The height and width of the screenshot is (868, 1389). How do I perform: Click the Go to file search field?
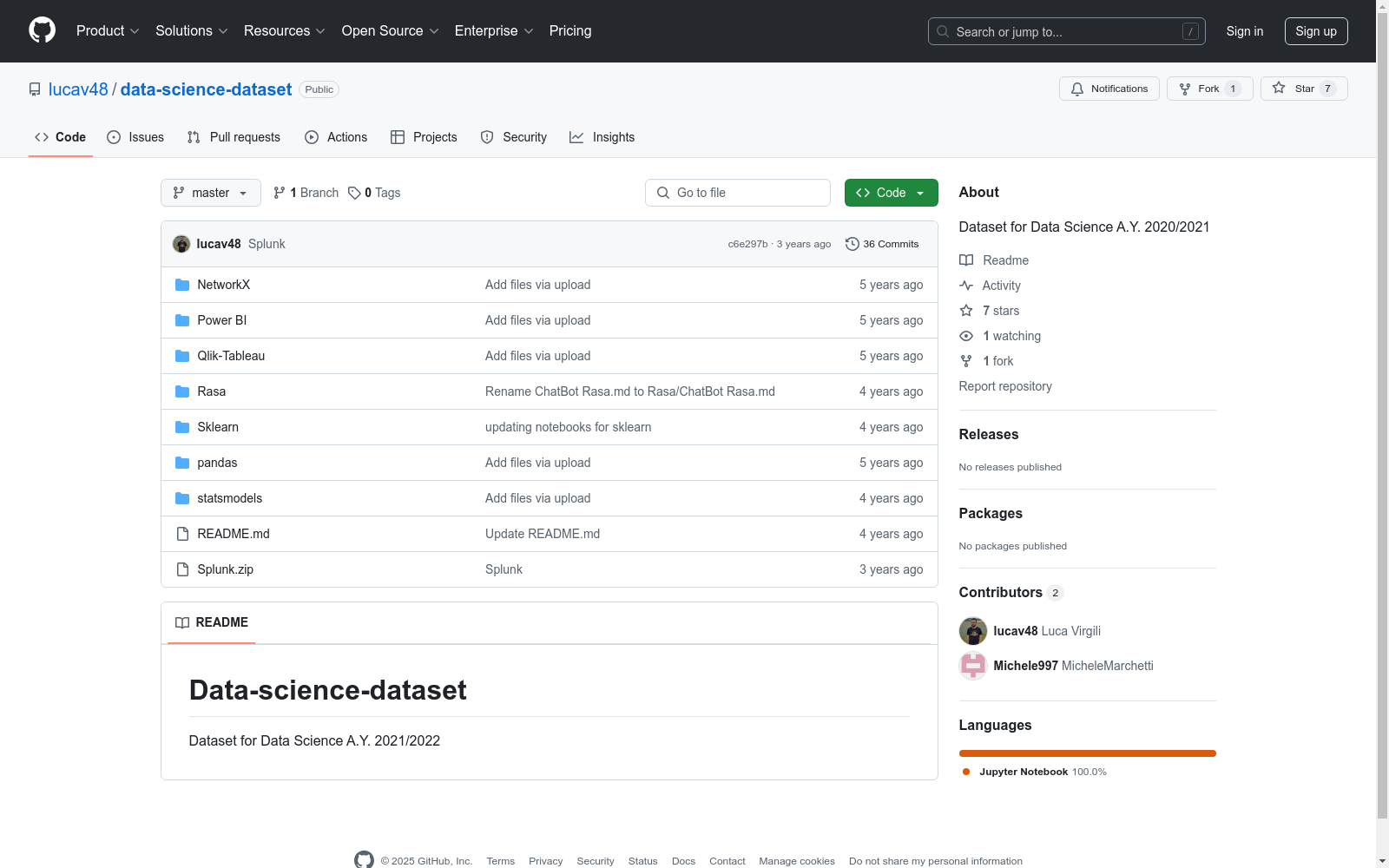(738, 193)
